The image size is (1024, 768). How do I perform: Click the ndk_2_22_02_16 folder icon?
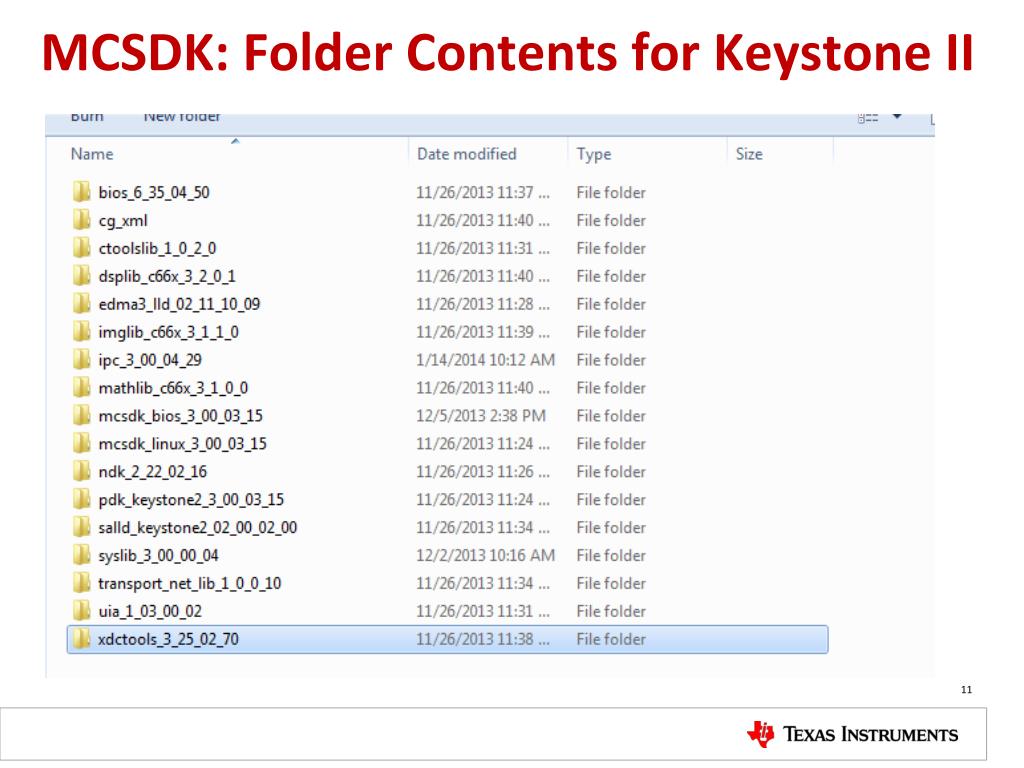[x=82, y=472]
